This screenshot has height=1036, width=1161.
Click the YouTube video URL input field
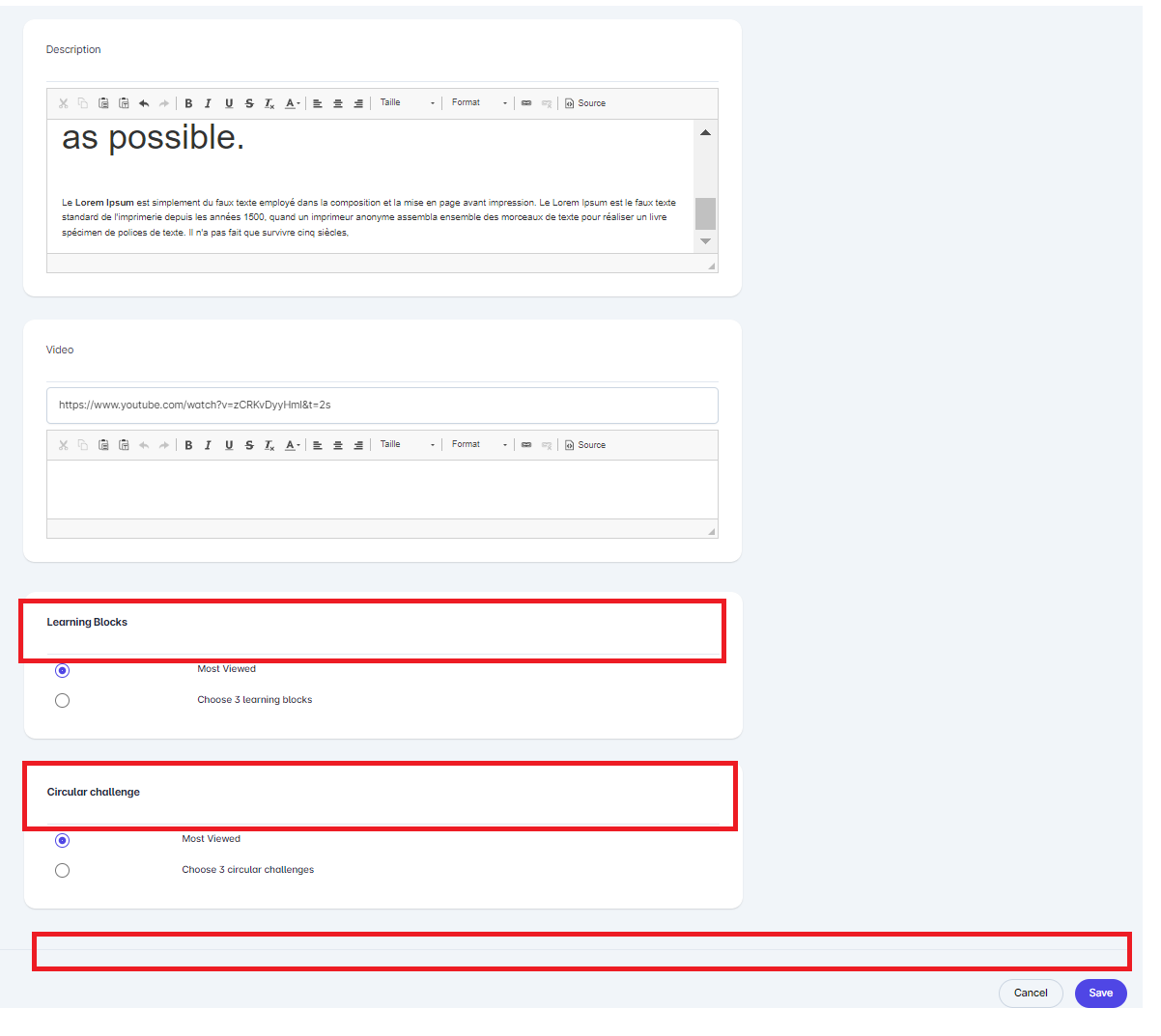click(x=382, y=406)
